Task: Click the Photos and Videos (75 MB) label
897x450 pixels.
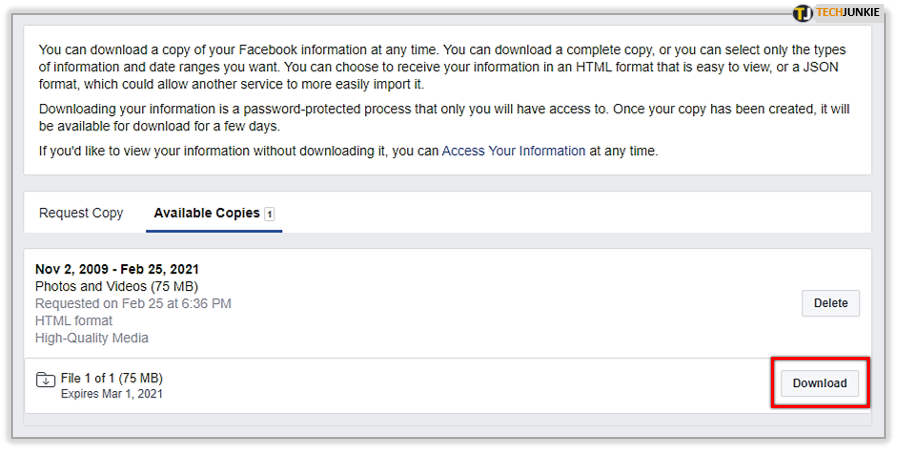Action: pyautogui.click(x=115, y=286)
